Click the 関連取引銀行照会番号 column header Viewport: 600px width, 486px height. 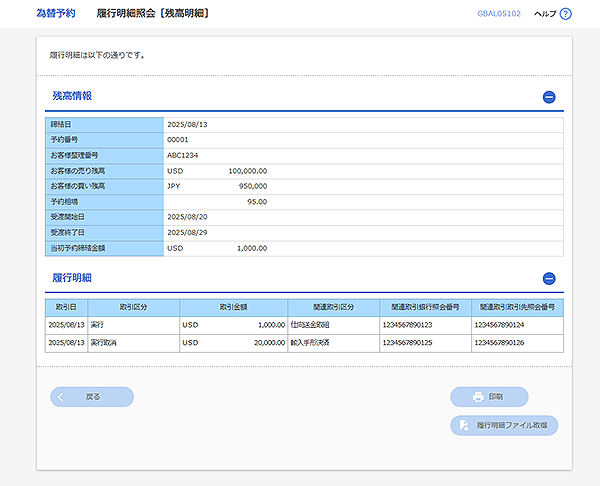425,307
